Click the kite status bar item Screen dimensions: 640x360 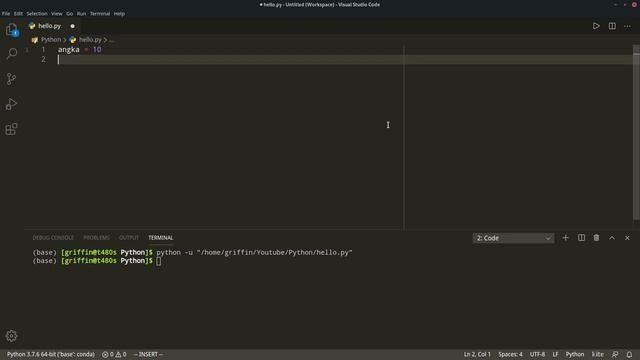598,354
